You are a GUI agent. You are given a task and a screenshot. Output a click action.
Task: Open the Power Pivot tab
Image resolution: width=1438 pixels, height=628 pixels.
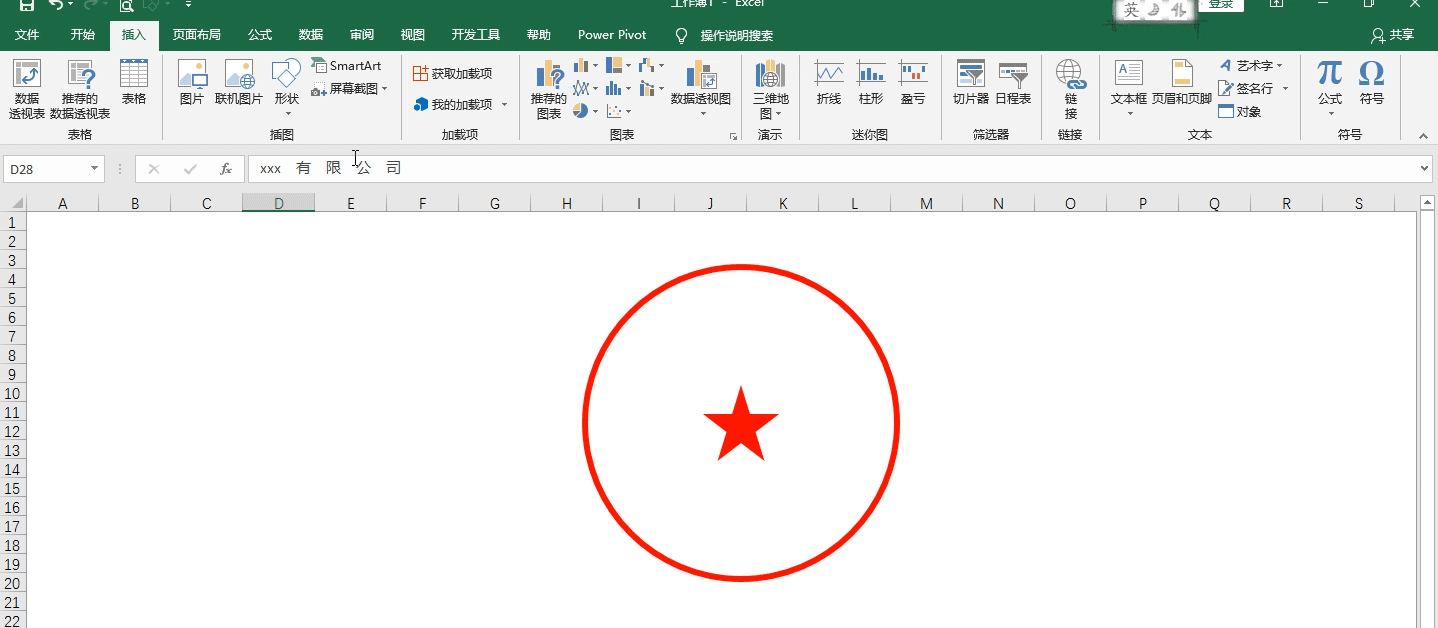pos(612,35)
